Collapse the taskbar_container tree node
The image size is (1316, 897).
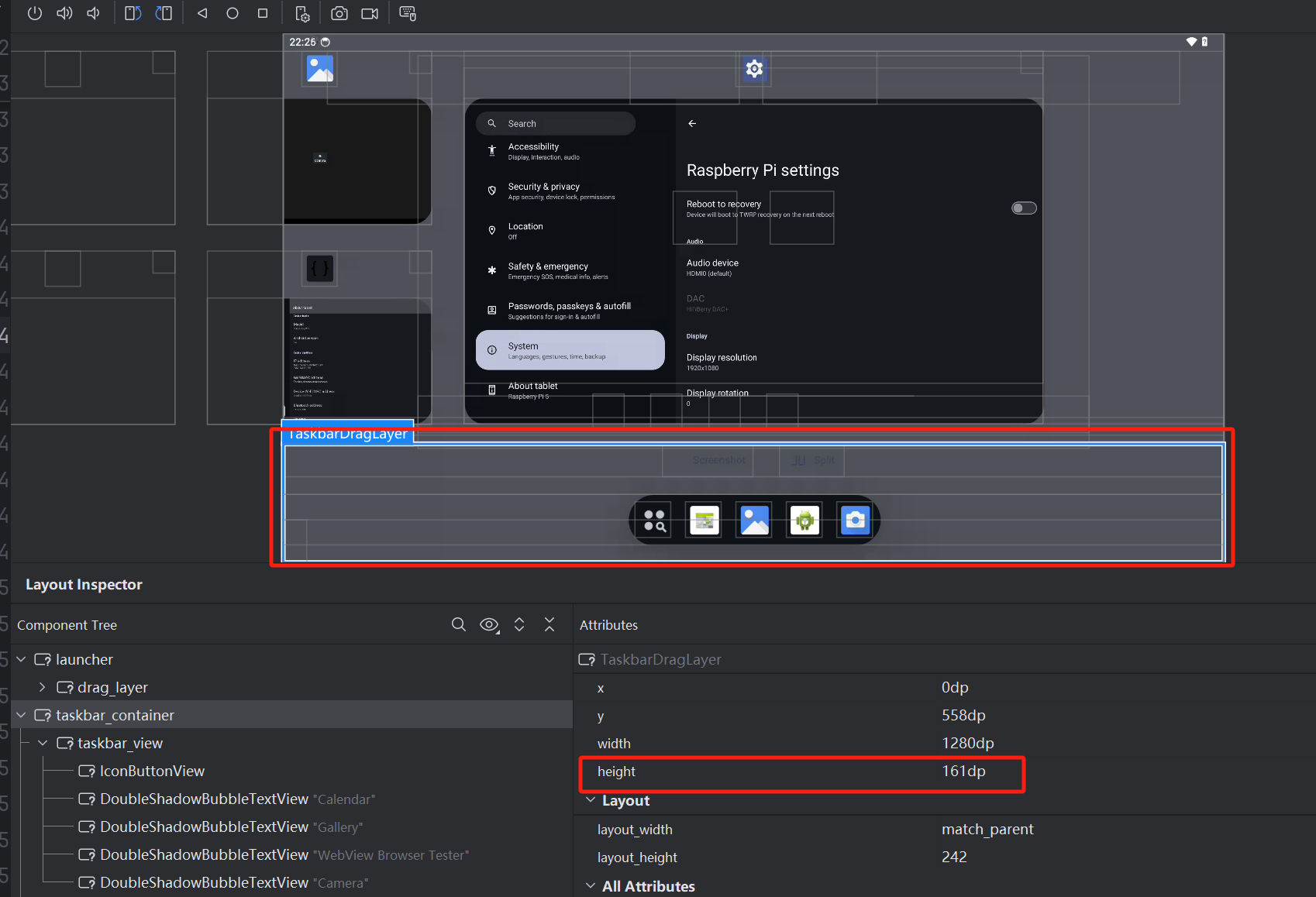click(x=21, y=715)
